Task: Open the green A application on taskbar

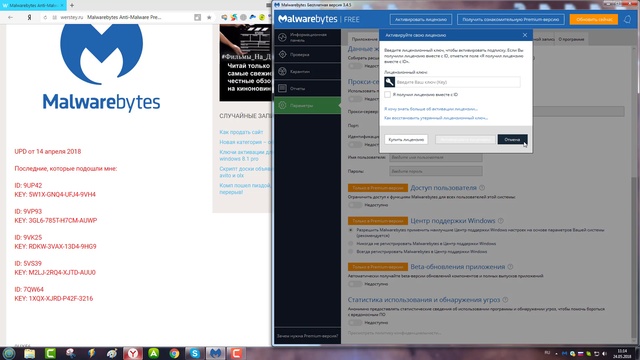Action: 153,353
